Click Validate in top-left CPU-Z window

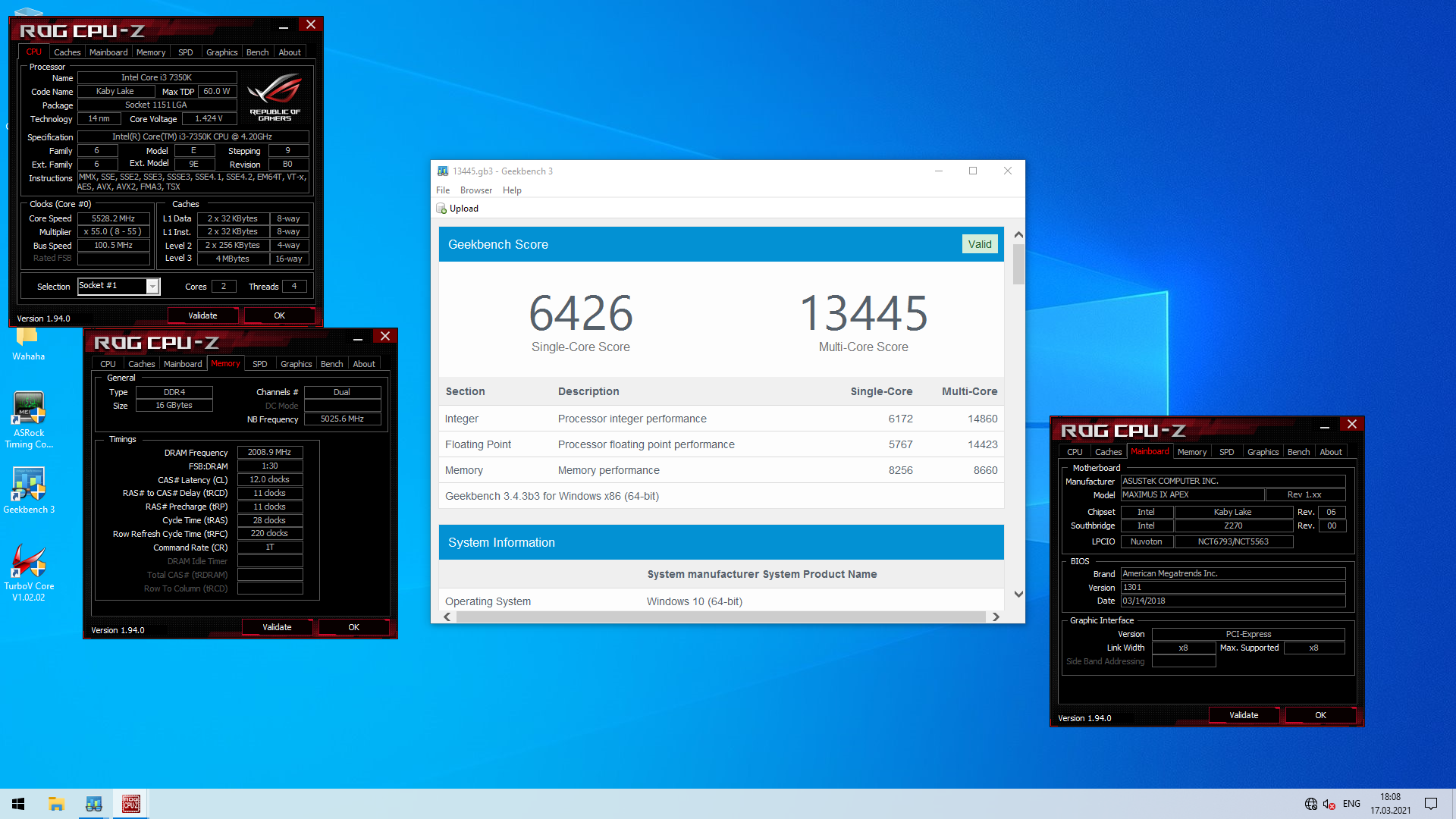coord(202,315)
